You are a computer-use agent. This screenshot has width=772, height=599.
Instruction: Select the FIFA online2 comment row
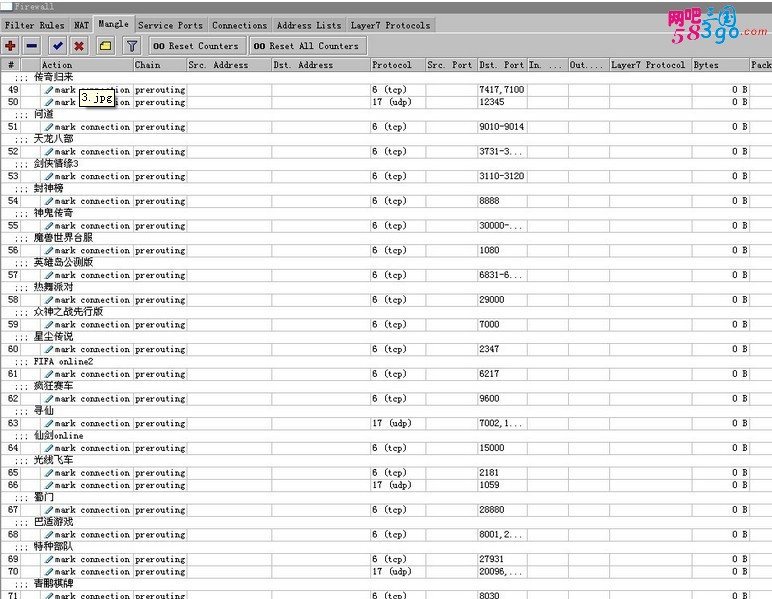point(386,362)
